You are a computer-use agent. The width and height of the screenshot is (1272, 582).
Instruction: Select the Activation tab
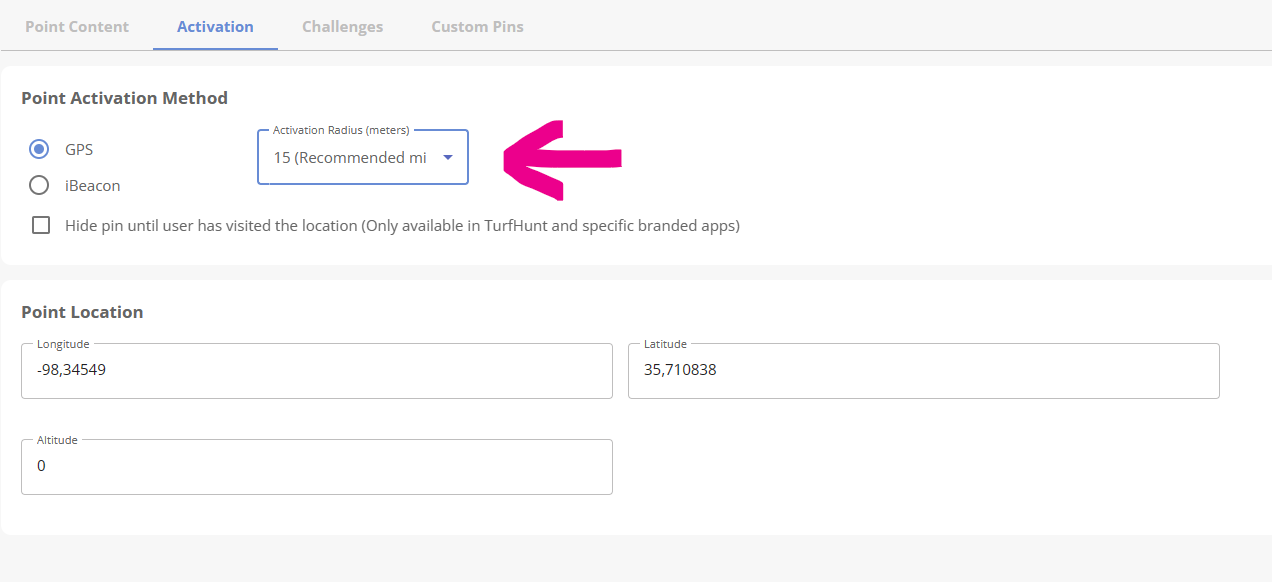click(215, 26)
